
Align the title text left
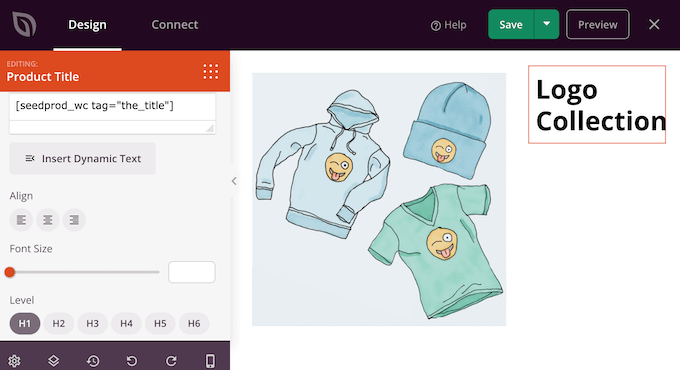(21, 220)
